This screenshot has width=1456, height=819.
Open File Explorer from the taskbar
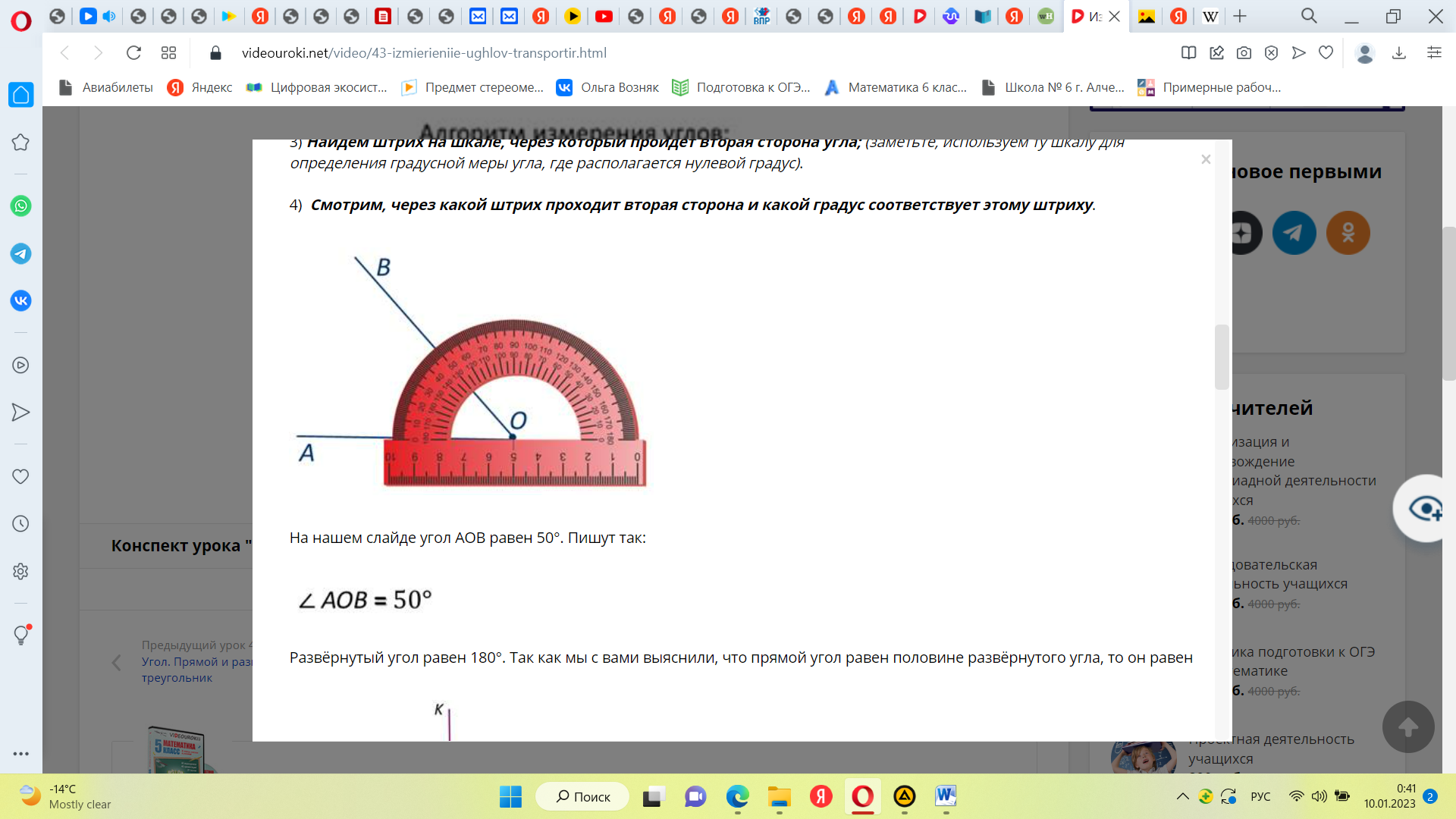click(x=779, y=796)
